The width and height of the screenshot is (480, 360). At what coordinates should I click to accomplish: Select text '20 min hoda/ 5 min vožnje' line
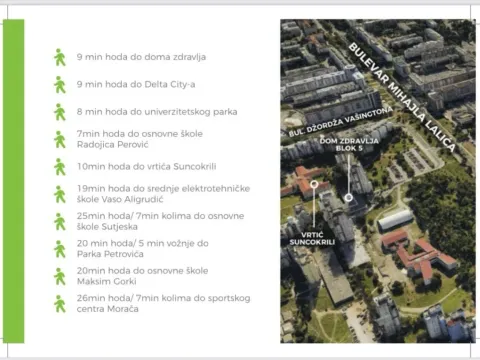coord(143,248)
